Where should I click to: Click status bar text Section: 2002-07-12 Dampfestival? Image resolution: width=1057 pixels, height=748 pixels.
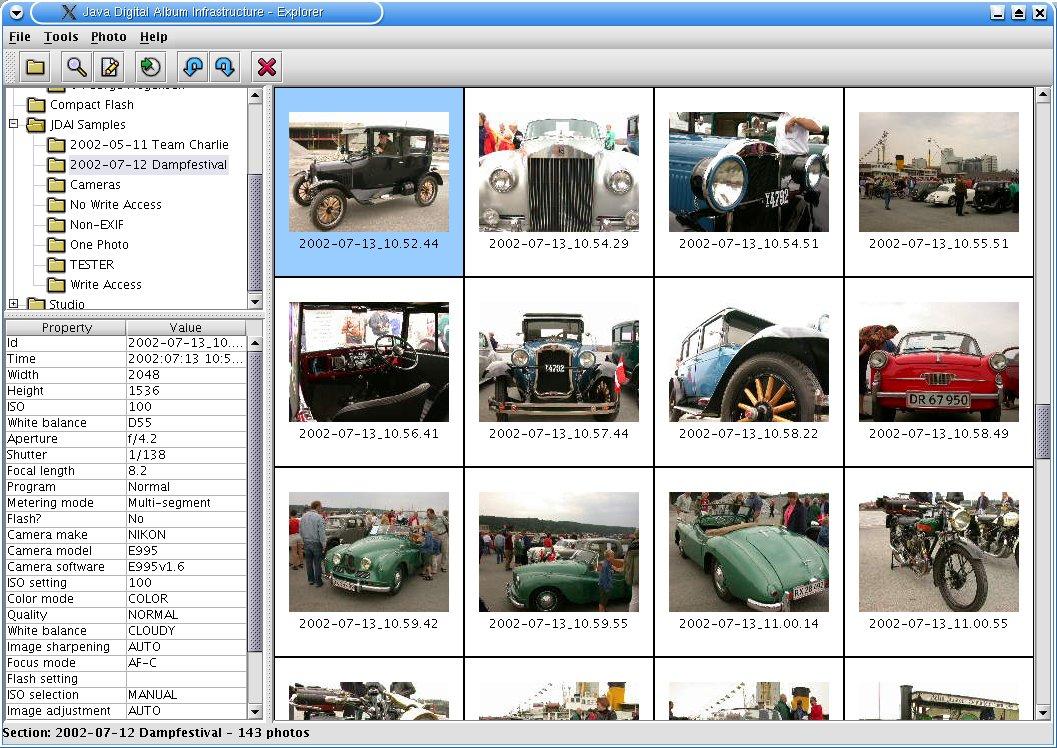point(112,733)
